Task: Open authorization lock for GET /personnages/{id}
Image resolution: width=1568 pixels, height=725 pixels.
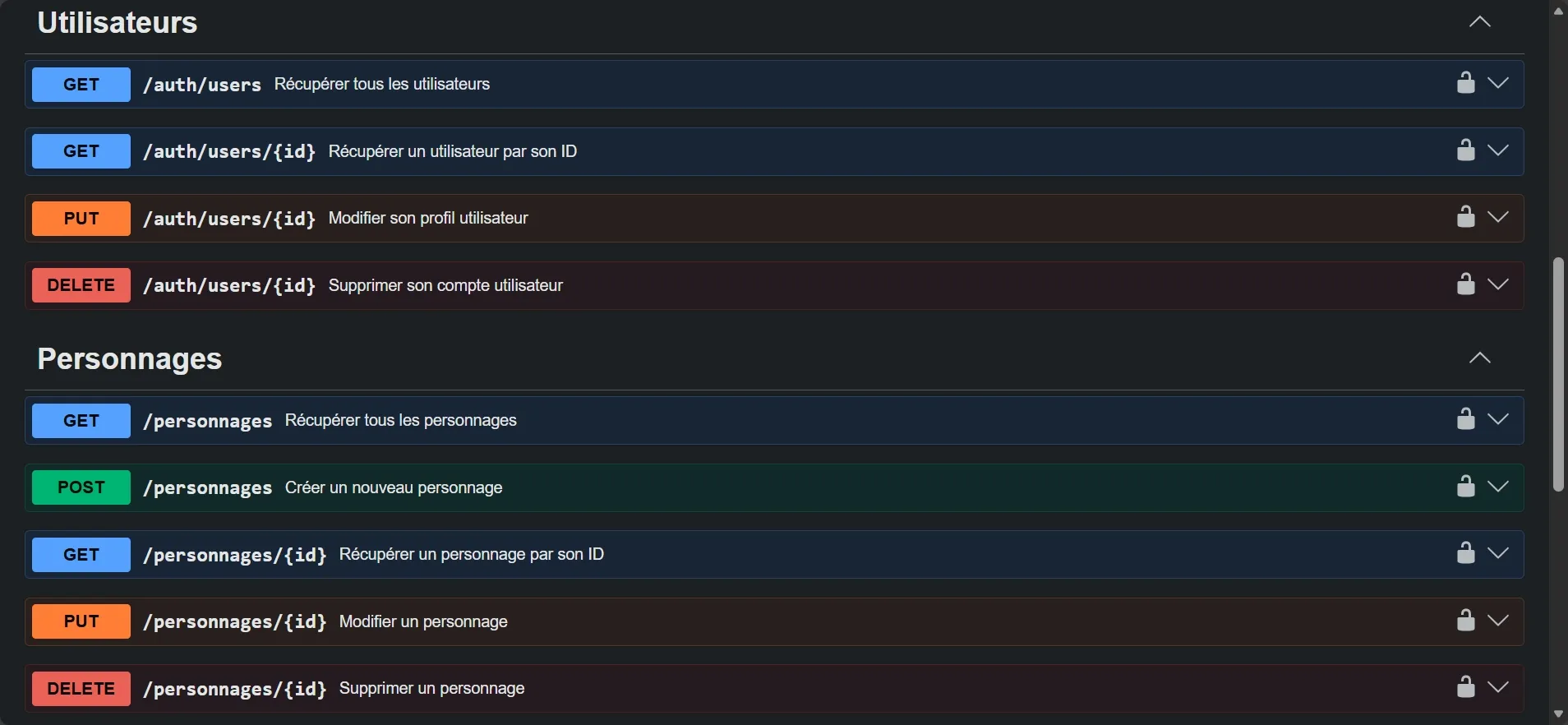Action: click(1466, 553)
